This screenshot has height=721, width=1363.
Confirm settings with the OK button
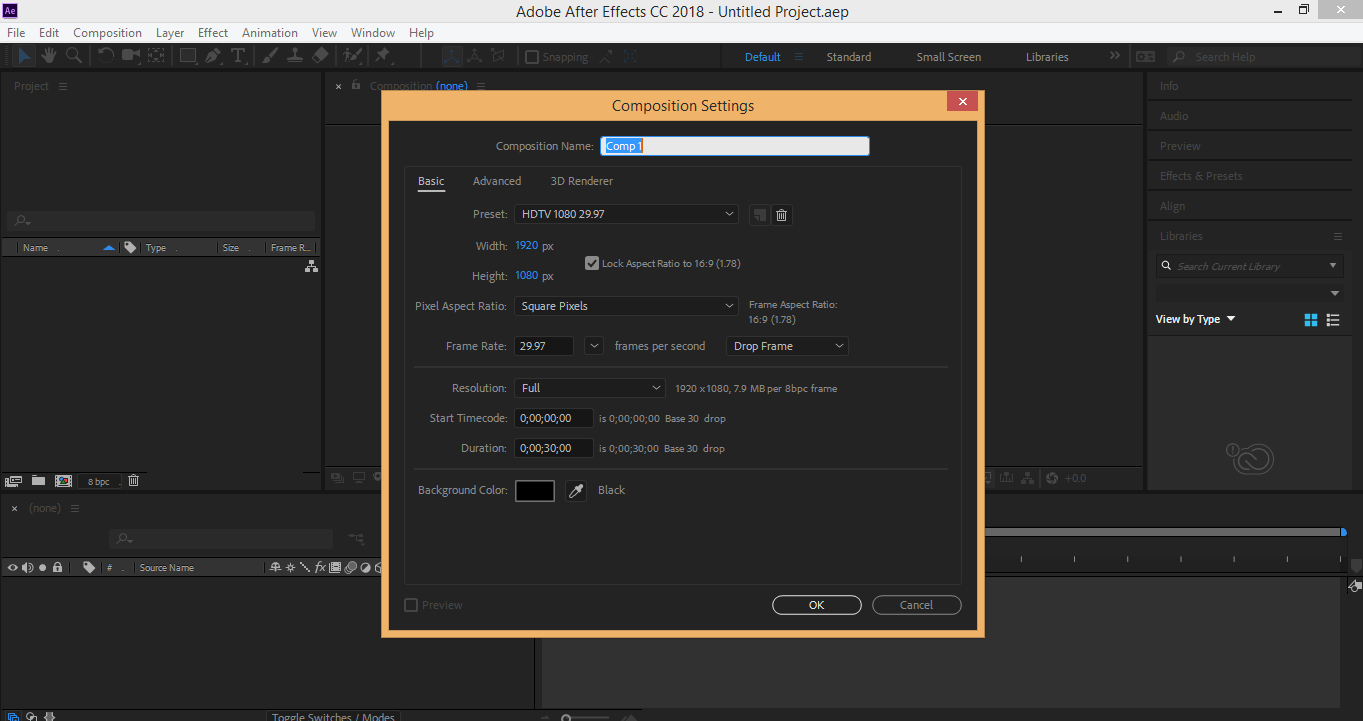pos(816,605)
